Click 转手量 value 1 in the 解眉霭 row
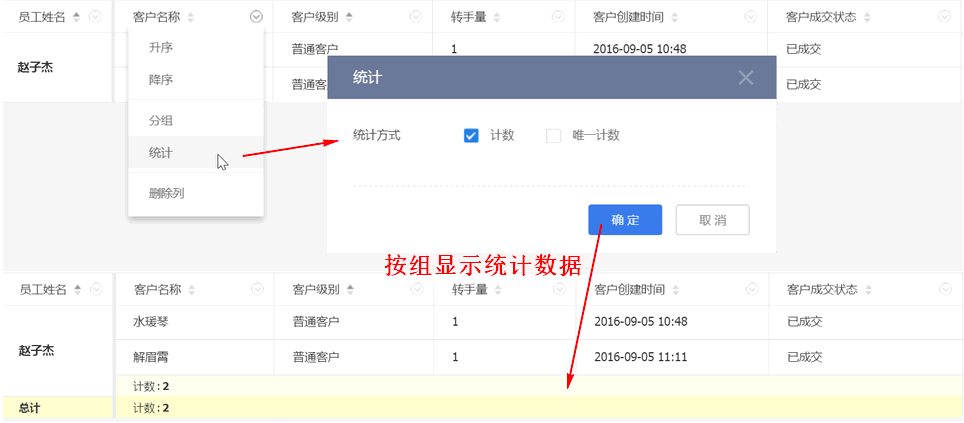 pos(455,357)
